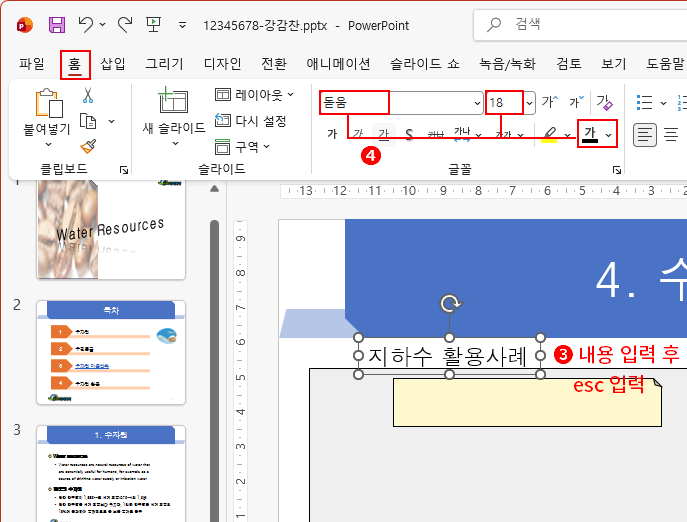This screenshot has height=522, width=687.
Task: Apply yellow text highlight color
Action: point(549,135)
